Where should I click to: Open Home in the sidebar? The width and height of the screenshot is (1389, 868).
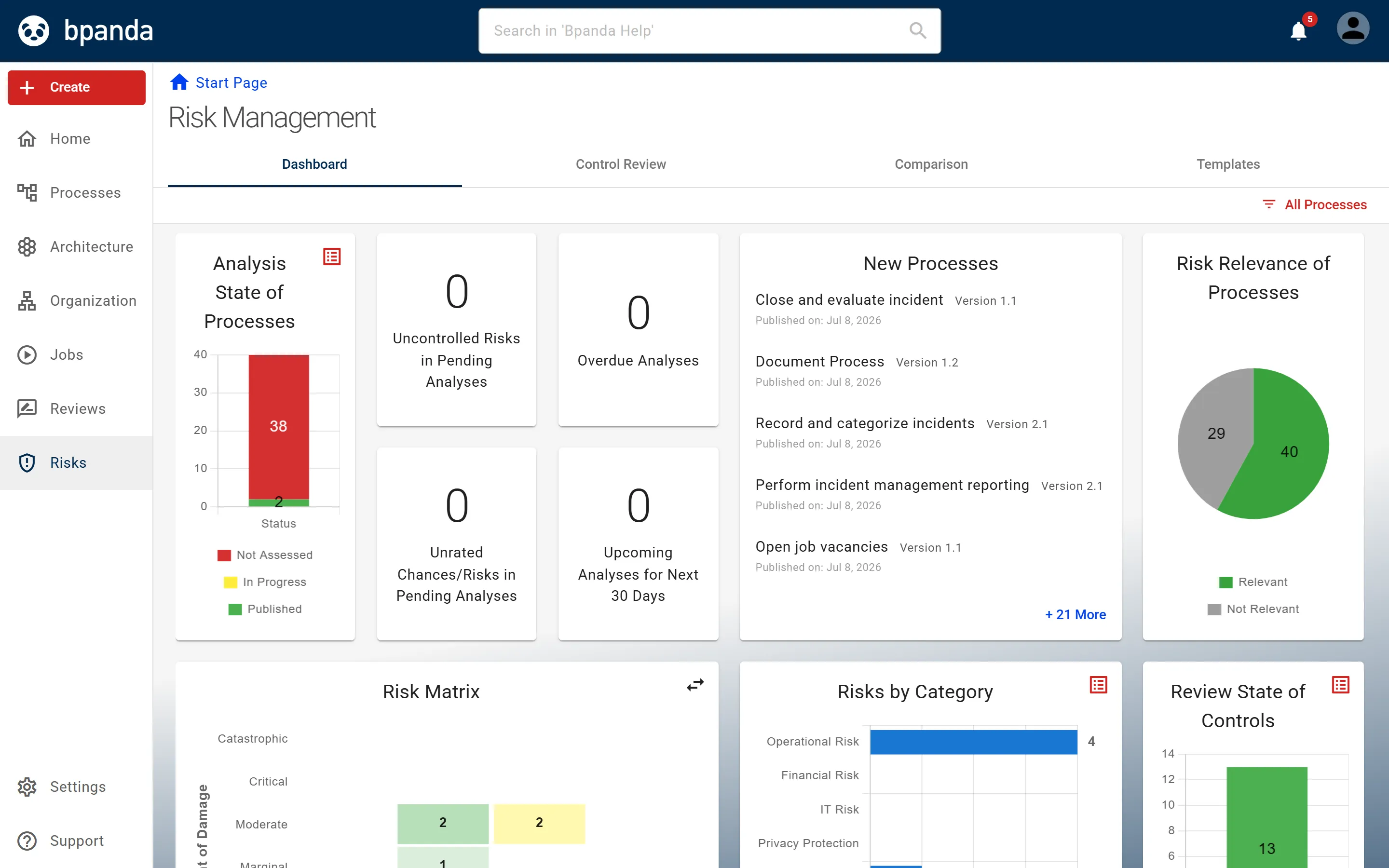tap(76, 139)
